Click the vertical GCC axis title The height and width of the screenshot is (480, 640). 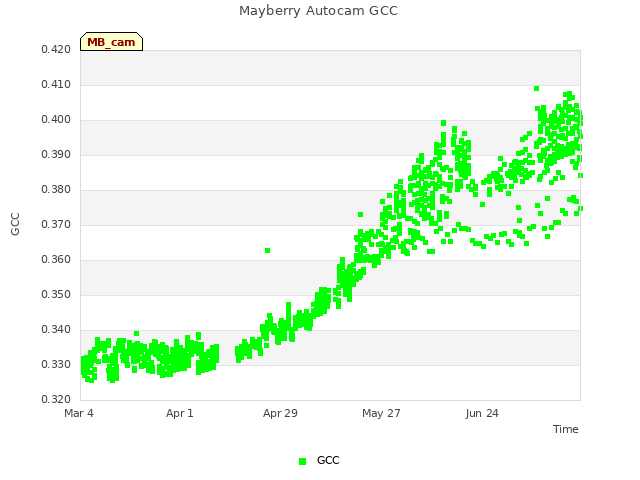(15, 224)
